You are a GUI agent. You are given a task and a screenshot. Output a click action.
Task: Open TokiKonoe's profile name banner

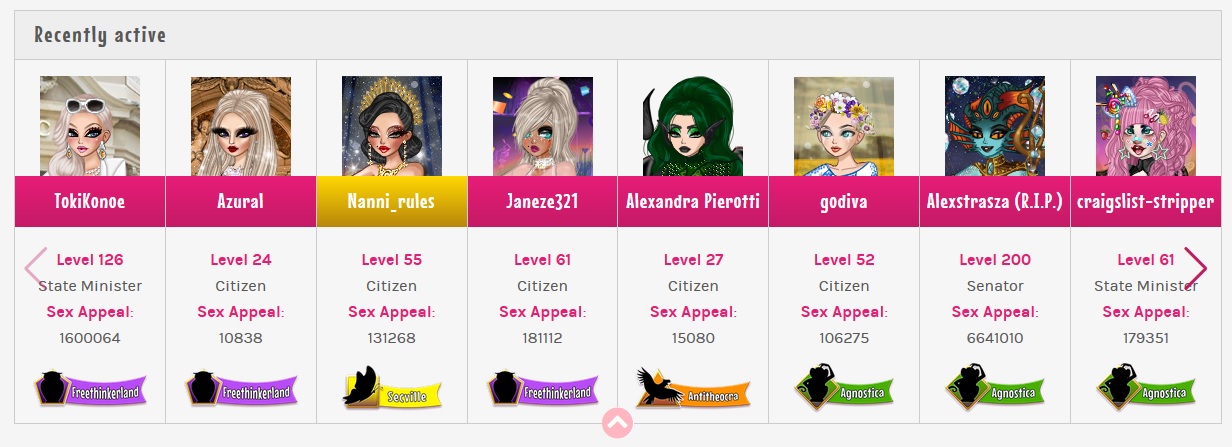90,201
